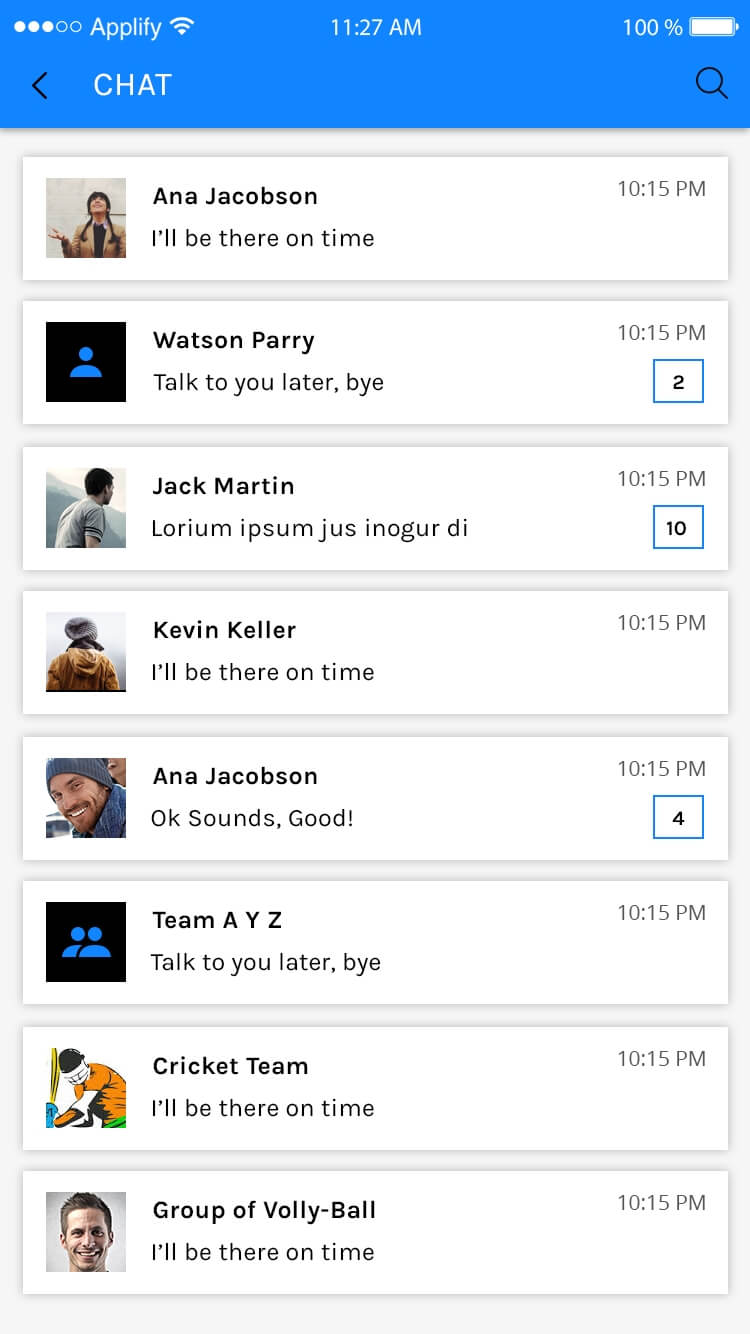Tap the unread badge showing 4
This screenshot has height=1334, width=750.
(x=678, y=818)
